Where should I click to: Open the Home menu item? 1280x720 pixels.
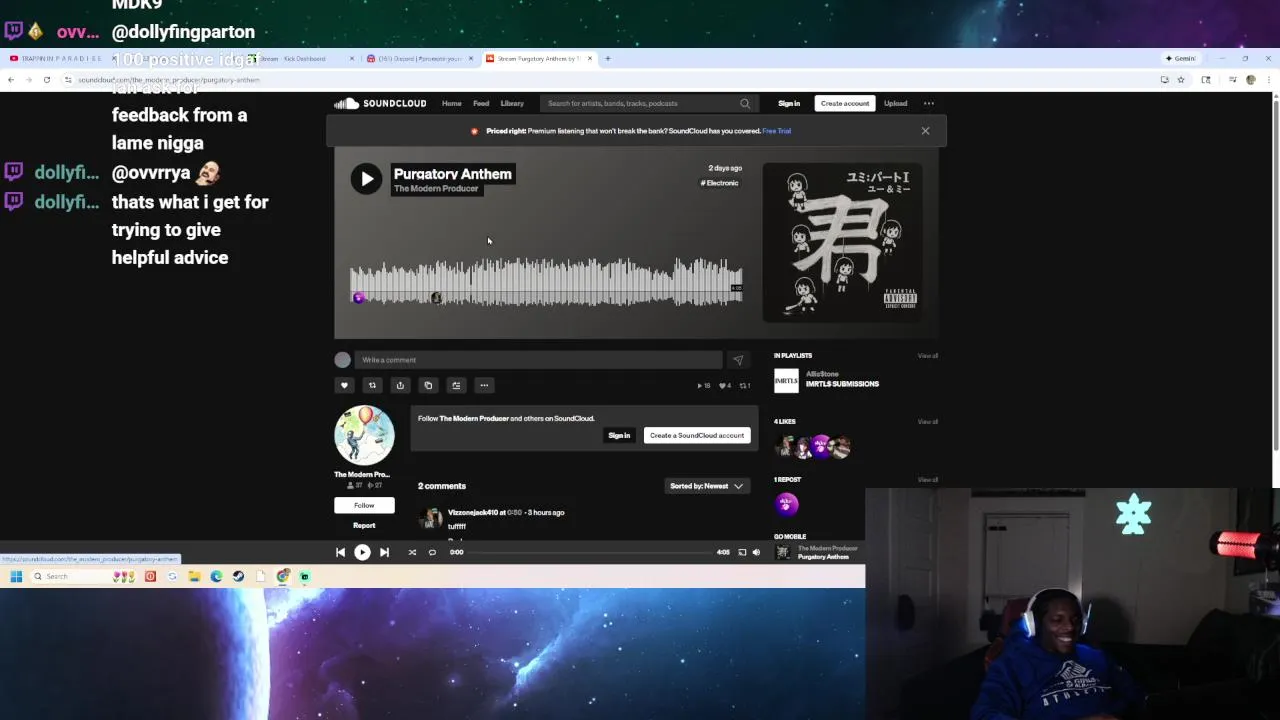click(x=452, y=103)
